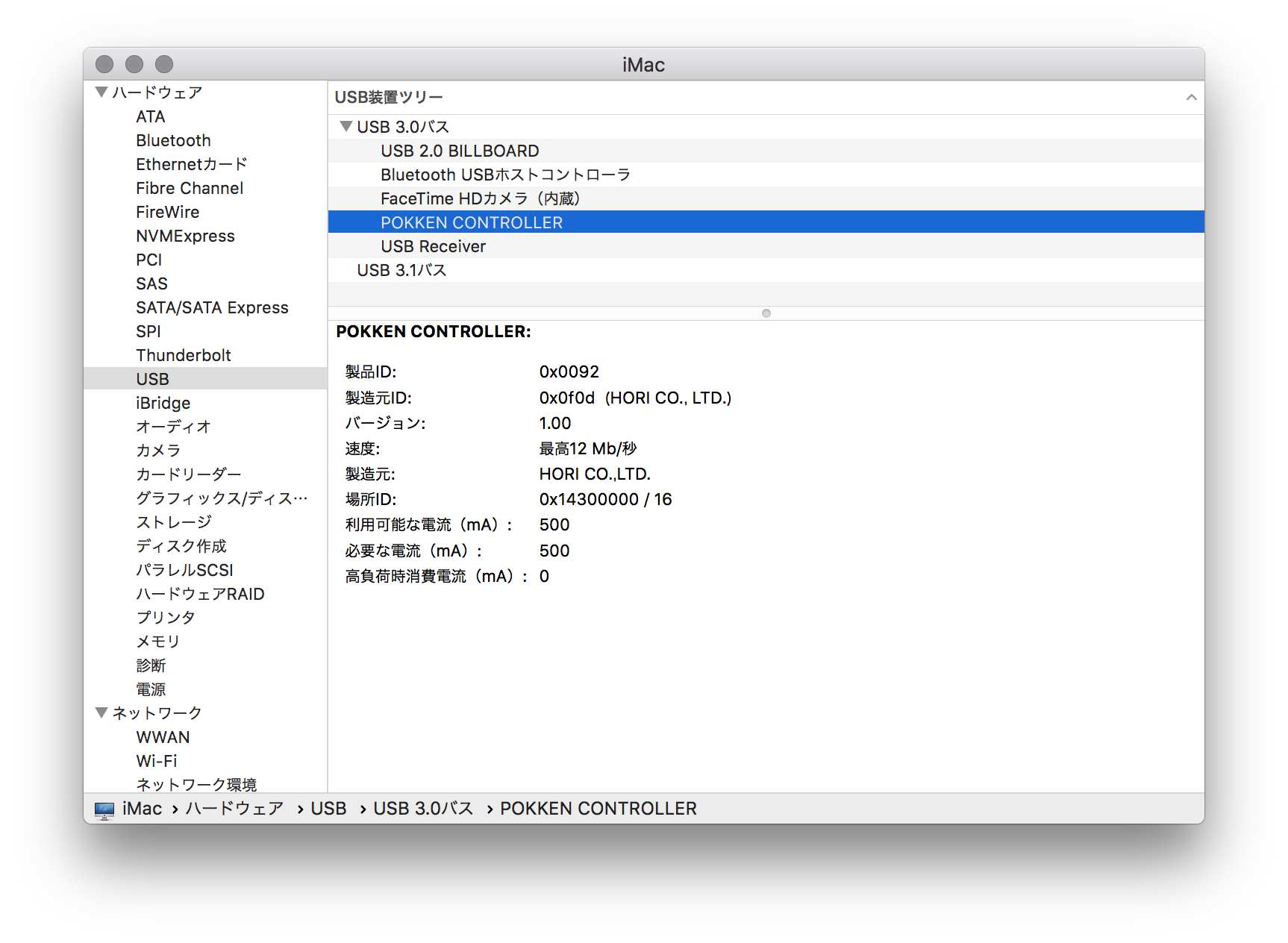Click the USB装置ツリー column sort chevron
Image resolution: width=1288 pixels, height=943 pixels.
1191,98
